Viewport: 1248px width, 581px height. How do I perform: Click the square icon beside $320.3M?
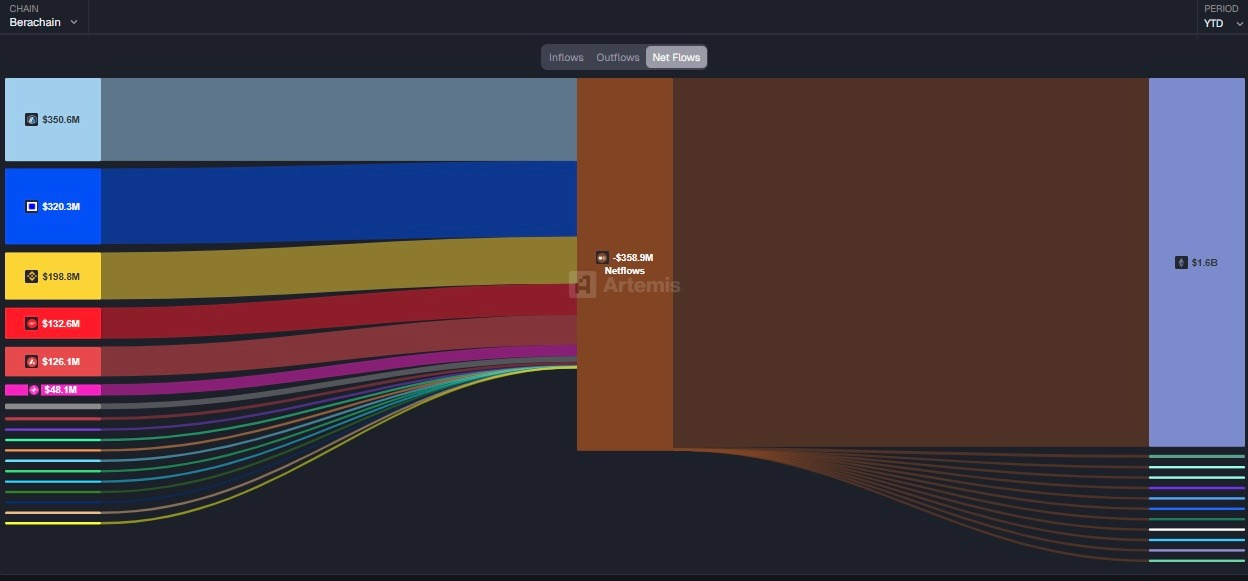31,207
